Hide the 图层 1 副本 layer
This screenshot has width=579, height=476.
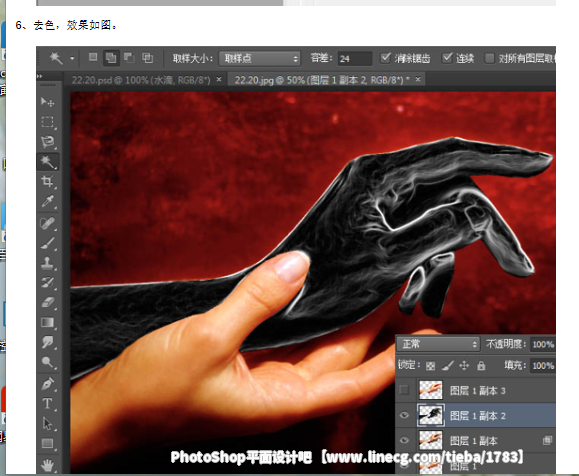[x=404, y=440]
